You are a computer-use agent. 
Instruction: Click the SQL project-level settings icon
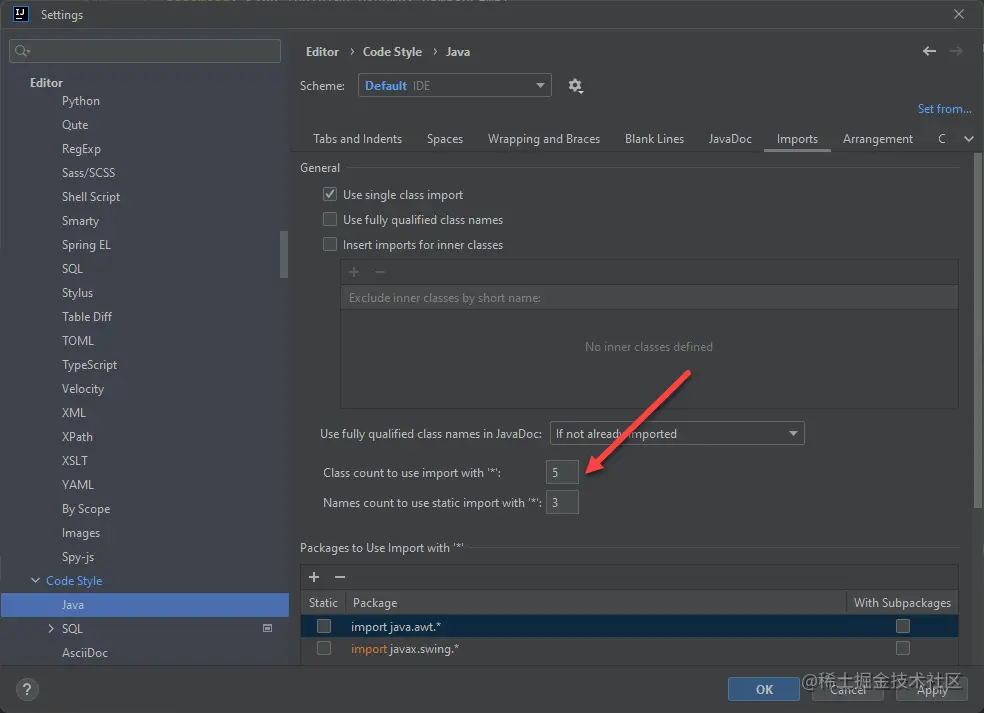point(267,628)
